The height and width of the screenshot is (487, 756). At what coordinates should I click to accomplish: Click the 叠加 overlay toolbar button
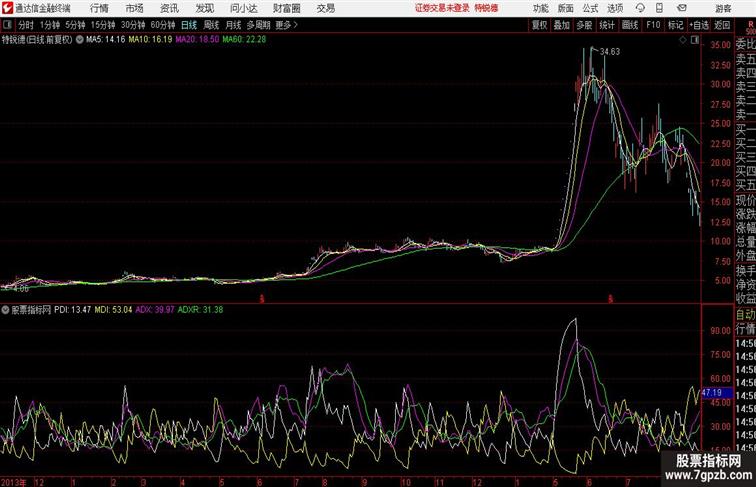tap(562, 25)
